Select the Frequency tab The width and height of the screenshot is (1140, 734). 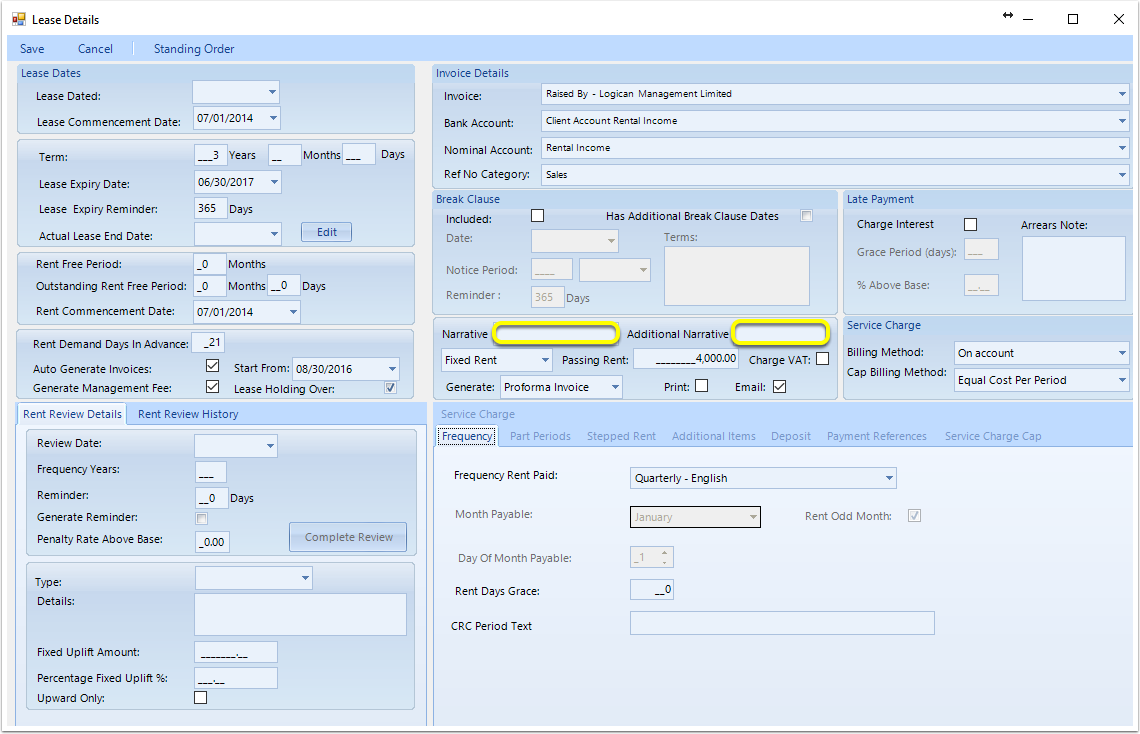point(467,436)
